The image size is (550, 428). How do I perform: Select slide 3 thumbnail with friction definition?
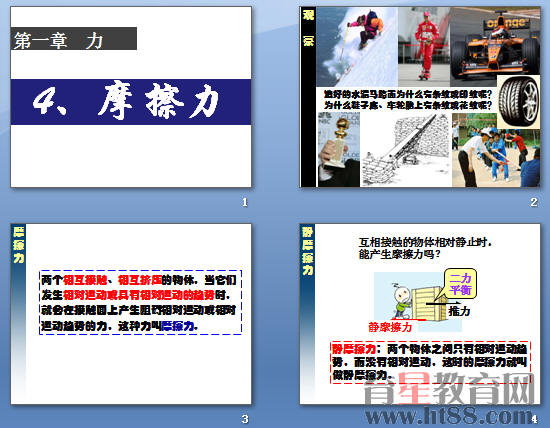click(x=131, y=314)
